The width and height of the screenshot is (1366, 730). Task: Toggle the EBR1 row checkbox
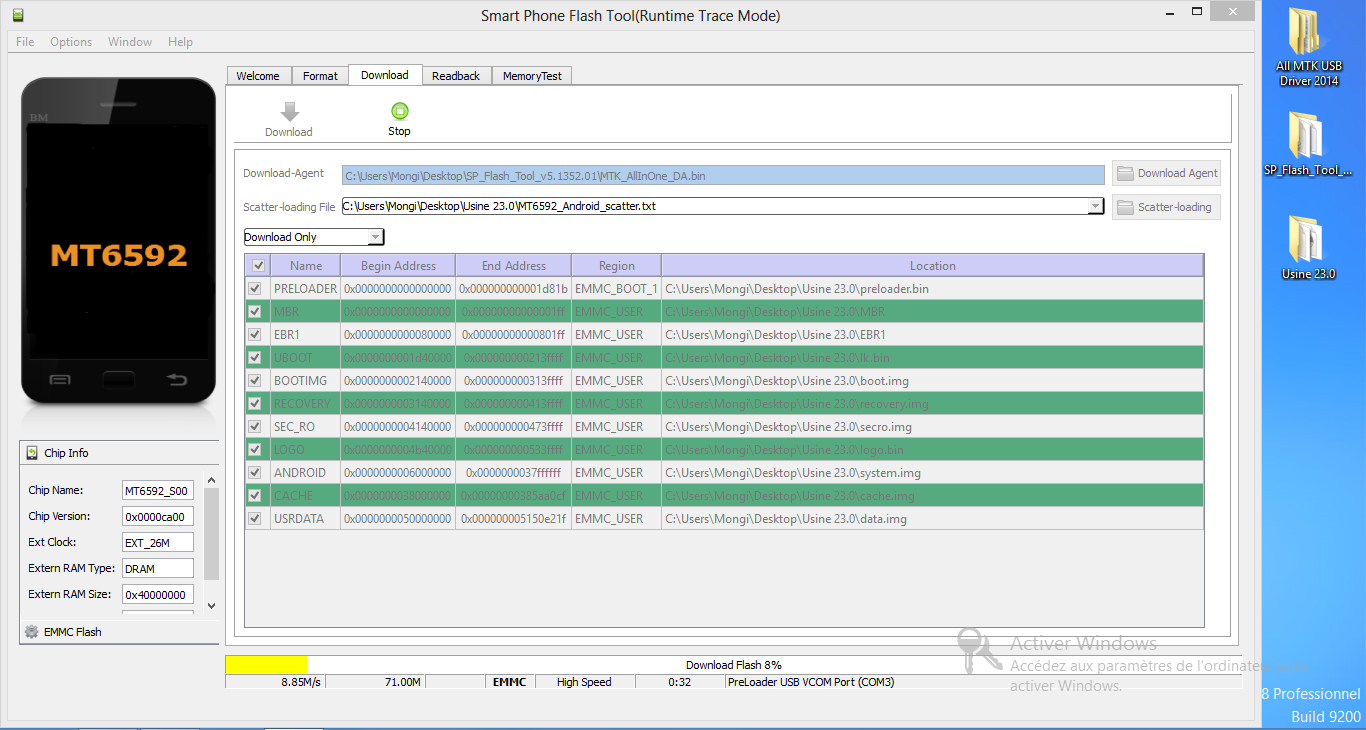[255, 335]
